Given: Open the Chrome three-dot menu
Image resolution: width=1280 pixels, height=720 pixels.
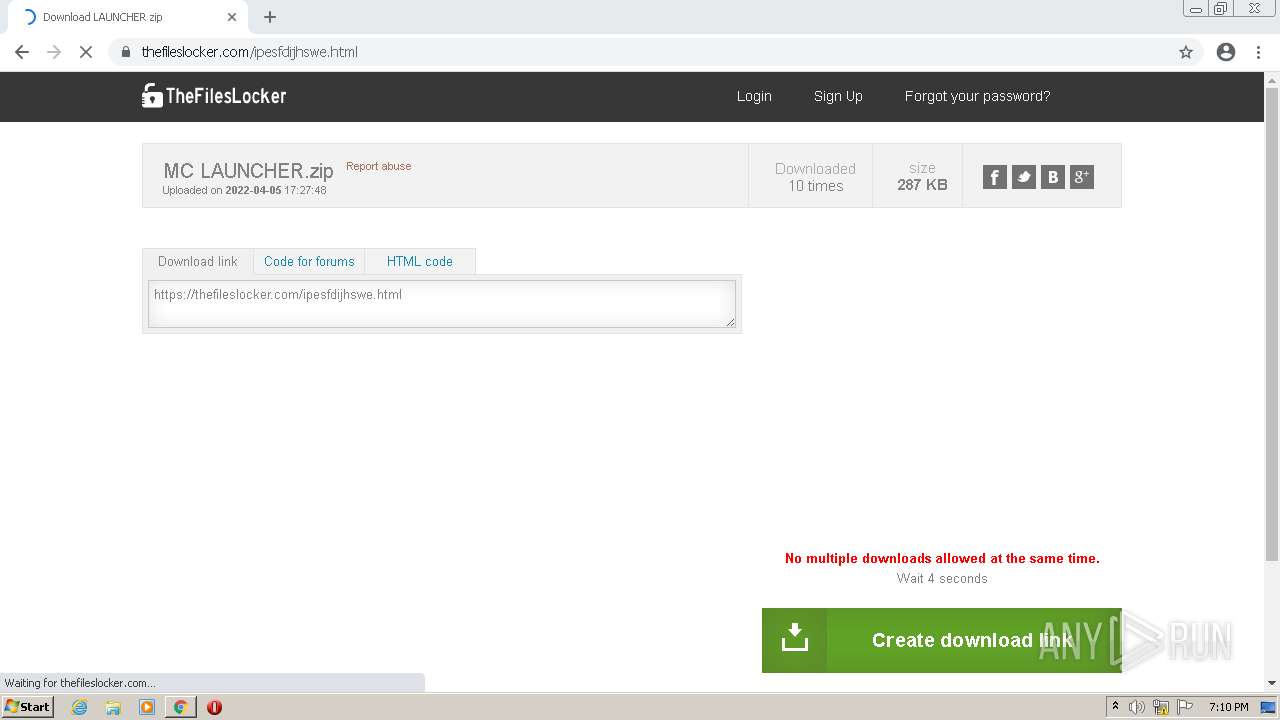Looking at the screenshot, I should (1259, 52).
